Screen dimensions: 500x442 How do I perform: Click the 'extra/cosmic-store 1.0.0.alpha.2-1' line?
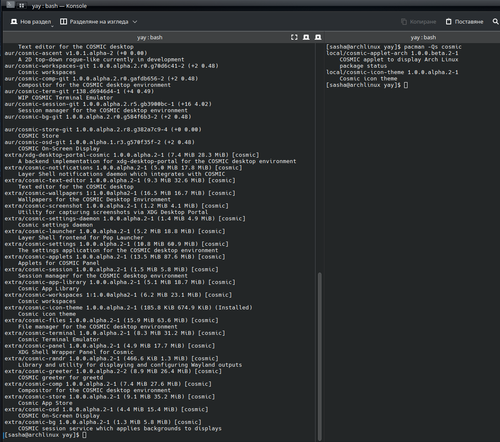click(110, 397)
